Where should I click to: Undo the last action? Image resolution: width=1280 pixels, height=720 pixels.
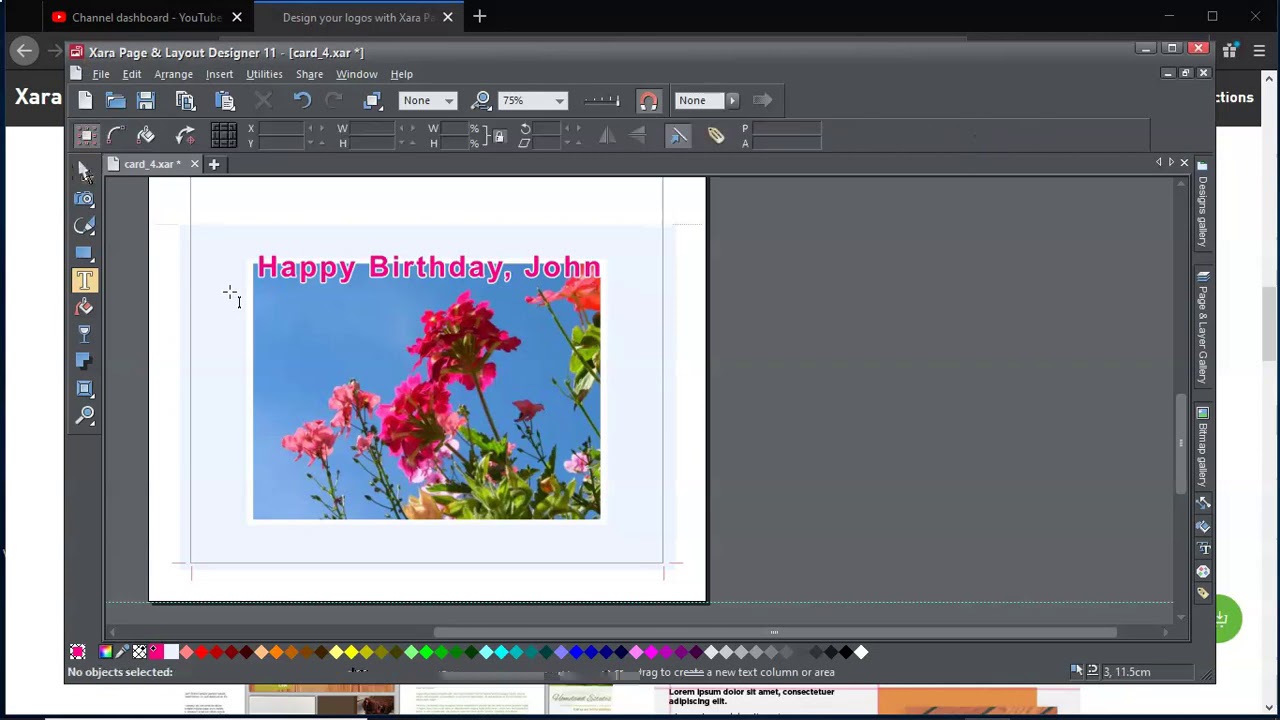pyautogui.click(x=302, y=100)
